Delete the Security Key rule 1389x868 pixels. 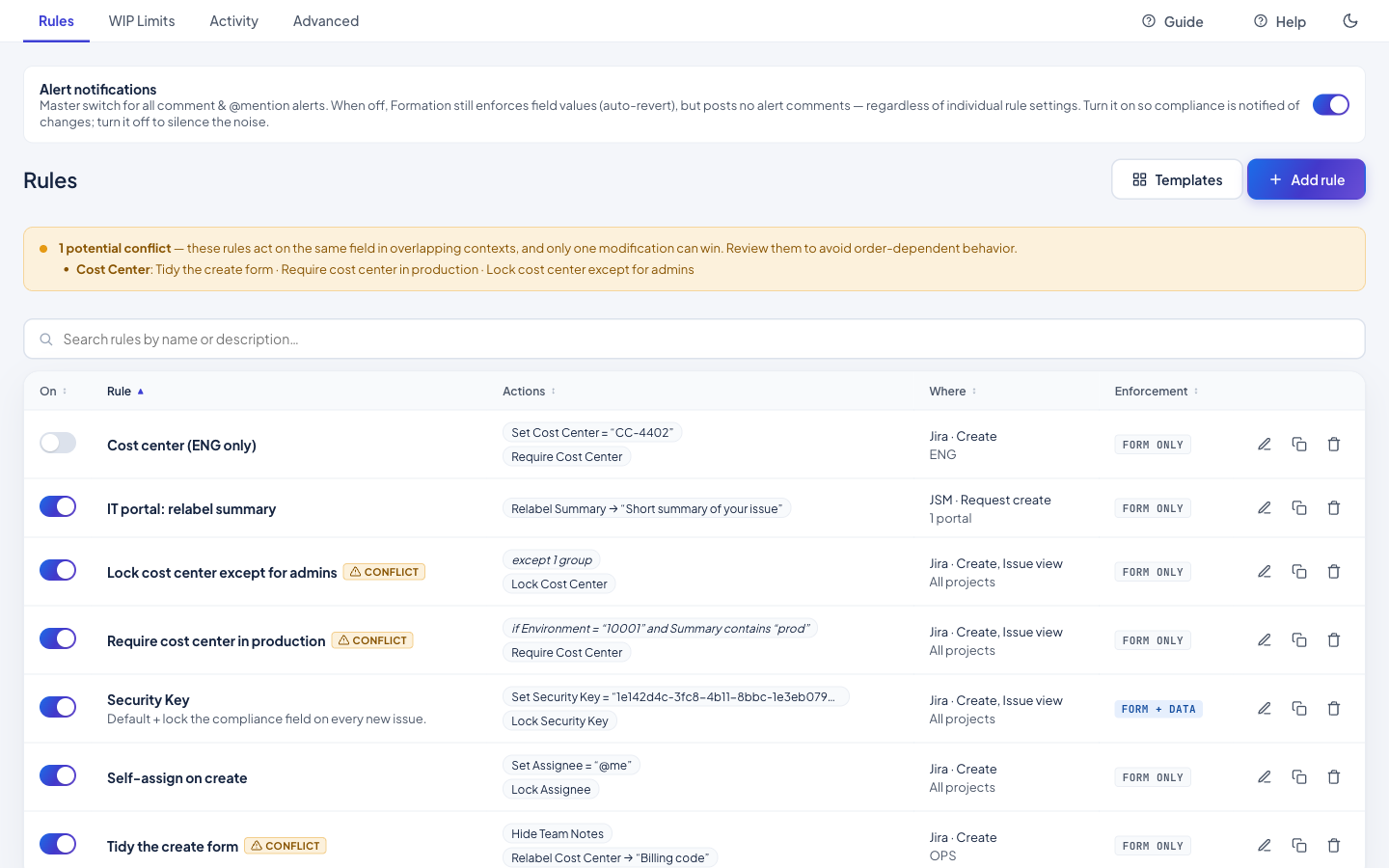(x=1334, y=709)
